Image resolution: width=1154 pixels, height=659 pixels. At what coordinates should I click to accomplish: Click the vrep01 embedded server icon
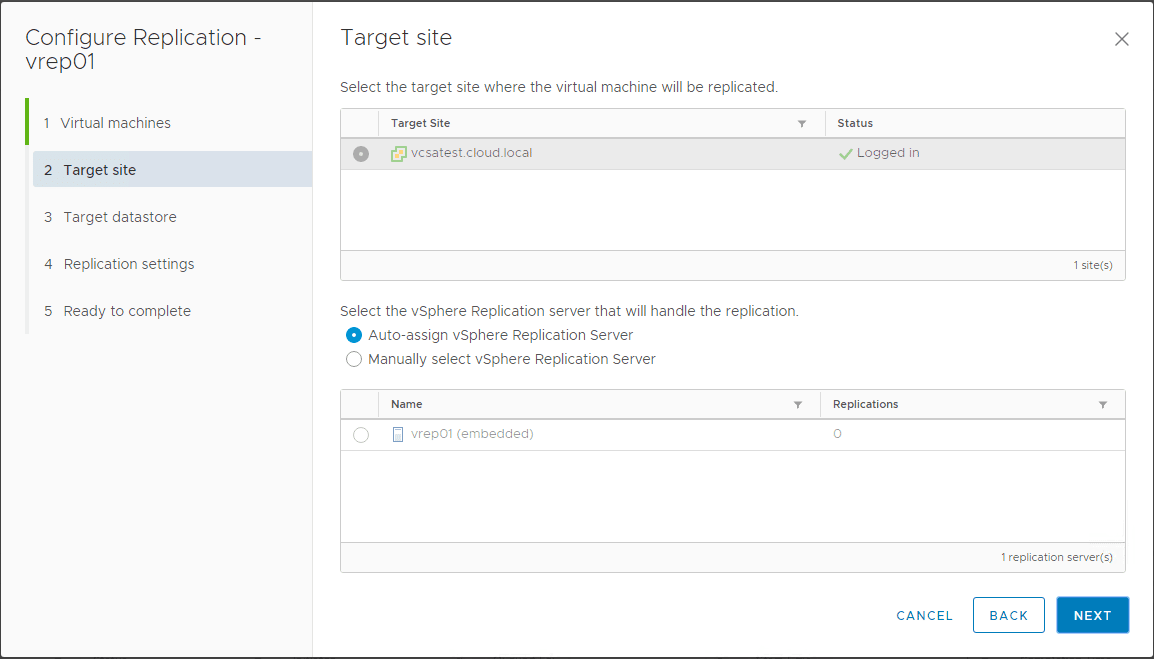coord(398,435)
